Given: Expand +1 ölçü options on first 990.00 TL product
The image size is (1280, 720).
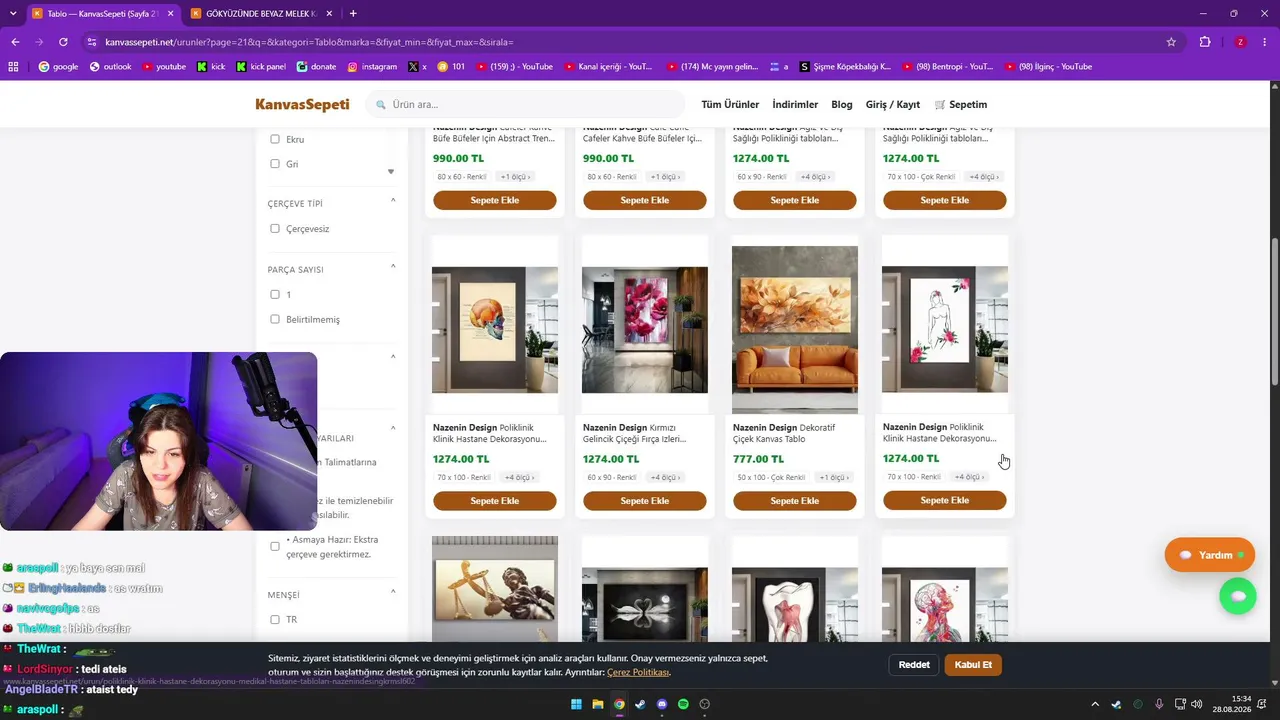Looking at the screenshot, I should pos(514,177).
